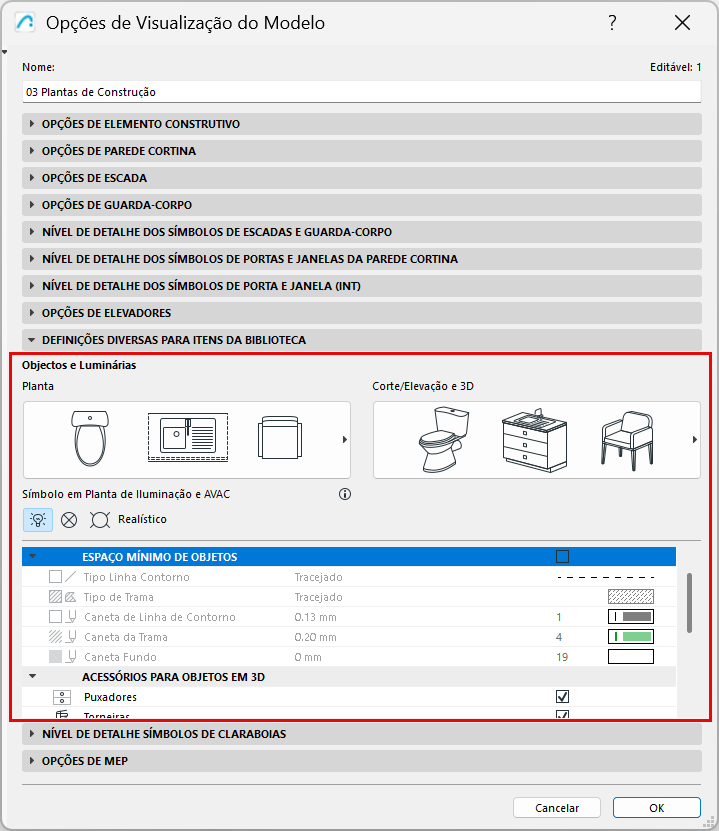Viewport: 719px width, 831px height.
Task: Collapse the Espaço Mínimo de Objetos group
Action: tap(33, 556)
